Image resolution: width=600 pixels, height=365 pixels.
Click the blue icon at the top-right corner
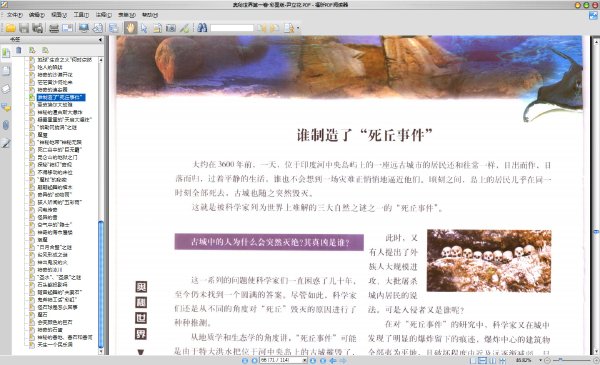(x=593, y=15)
